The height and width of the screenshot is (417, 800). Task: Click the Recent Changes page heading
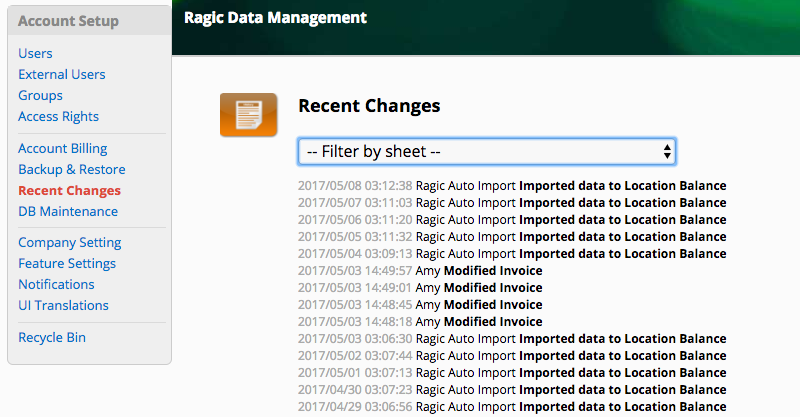(x=369, y=106)
